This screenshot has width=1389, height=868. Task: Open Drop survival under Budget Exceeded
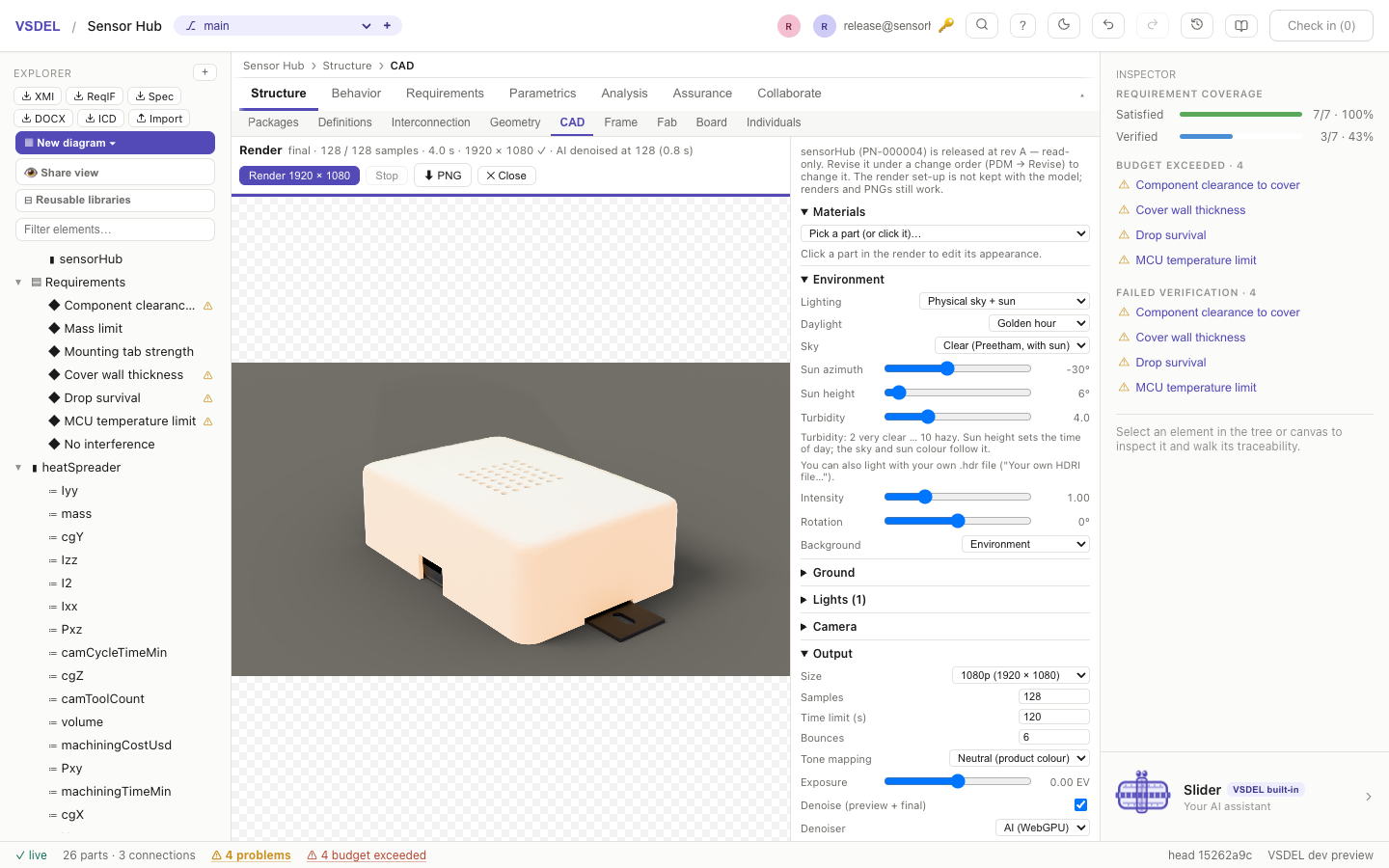(1170, 235)
